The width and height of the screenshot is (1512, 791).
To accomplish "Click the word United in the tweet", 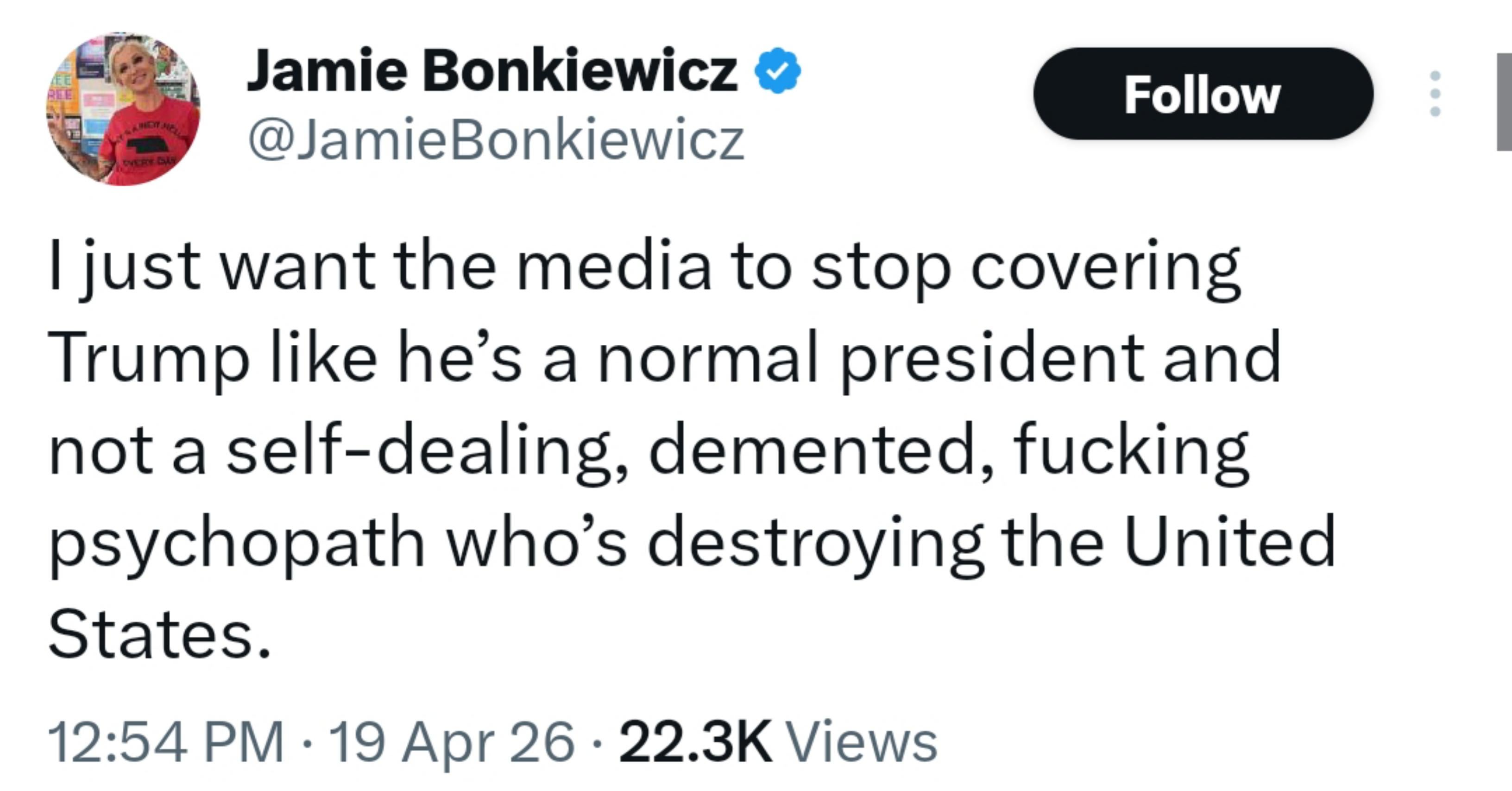I will (x=1229, y=543).
